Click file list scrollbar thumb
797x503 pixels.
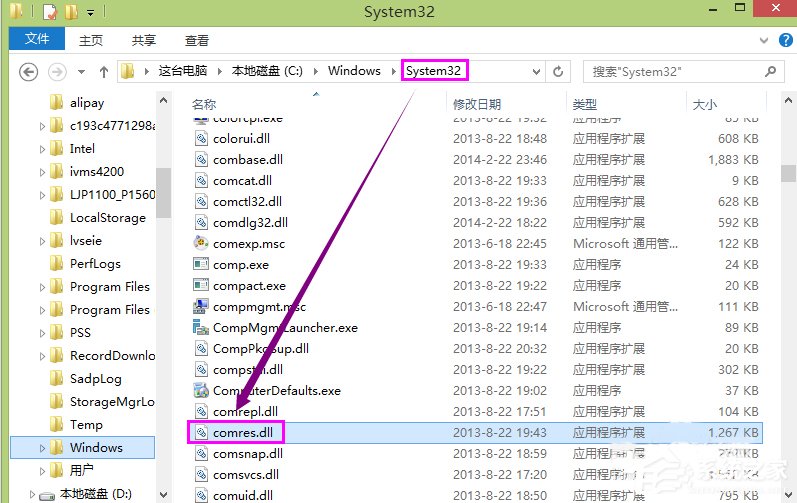[x=788, y=173]
